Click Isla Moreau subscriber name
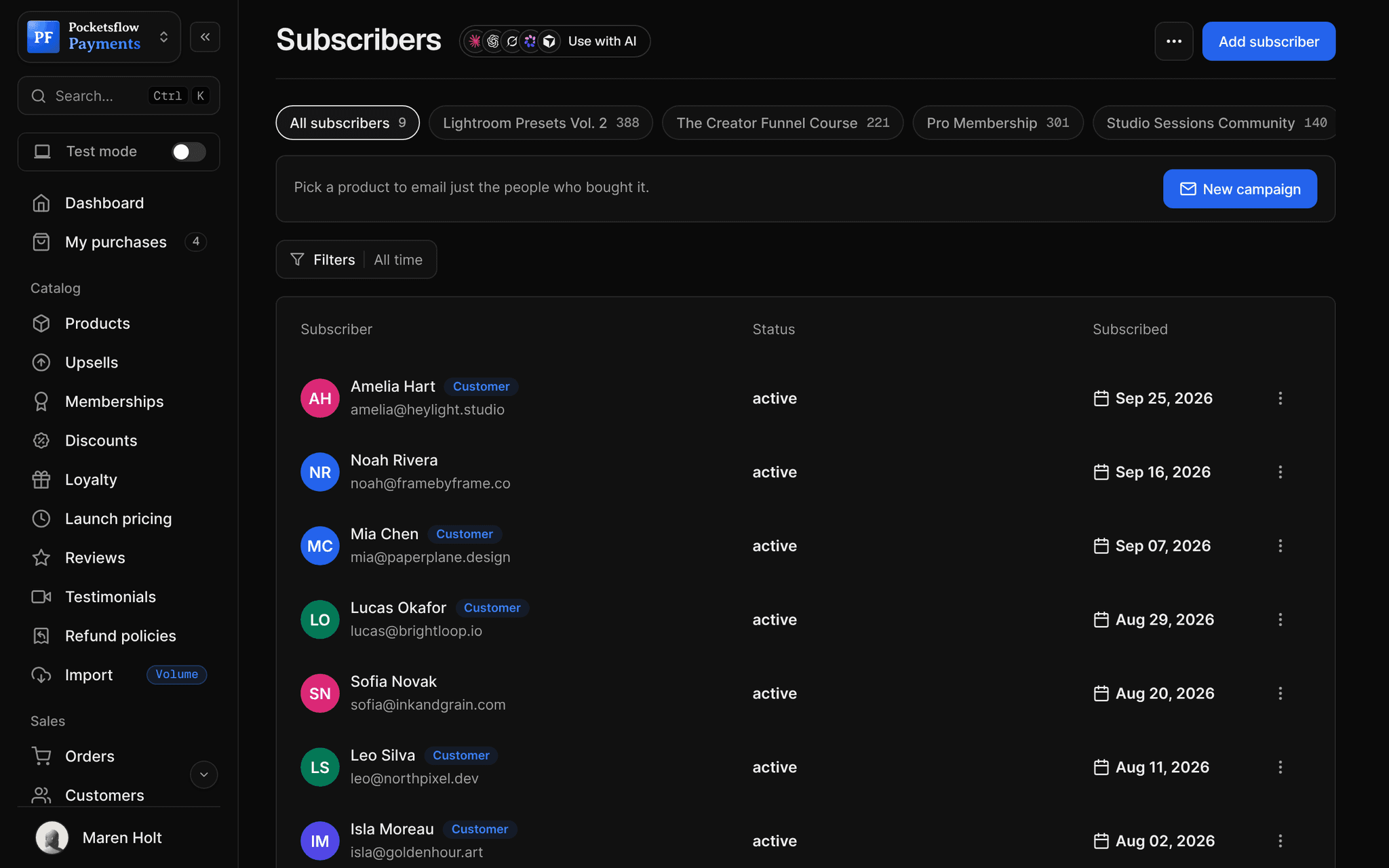Viewport: 1389px width, 868px height. 392,829
